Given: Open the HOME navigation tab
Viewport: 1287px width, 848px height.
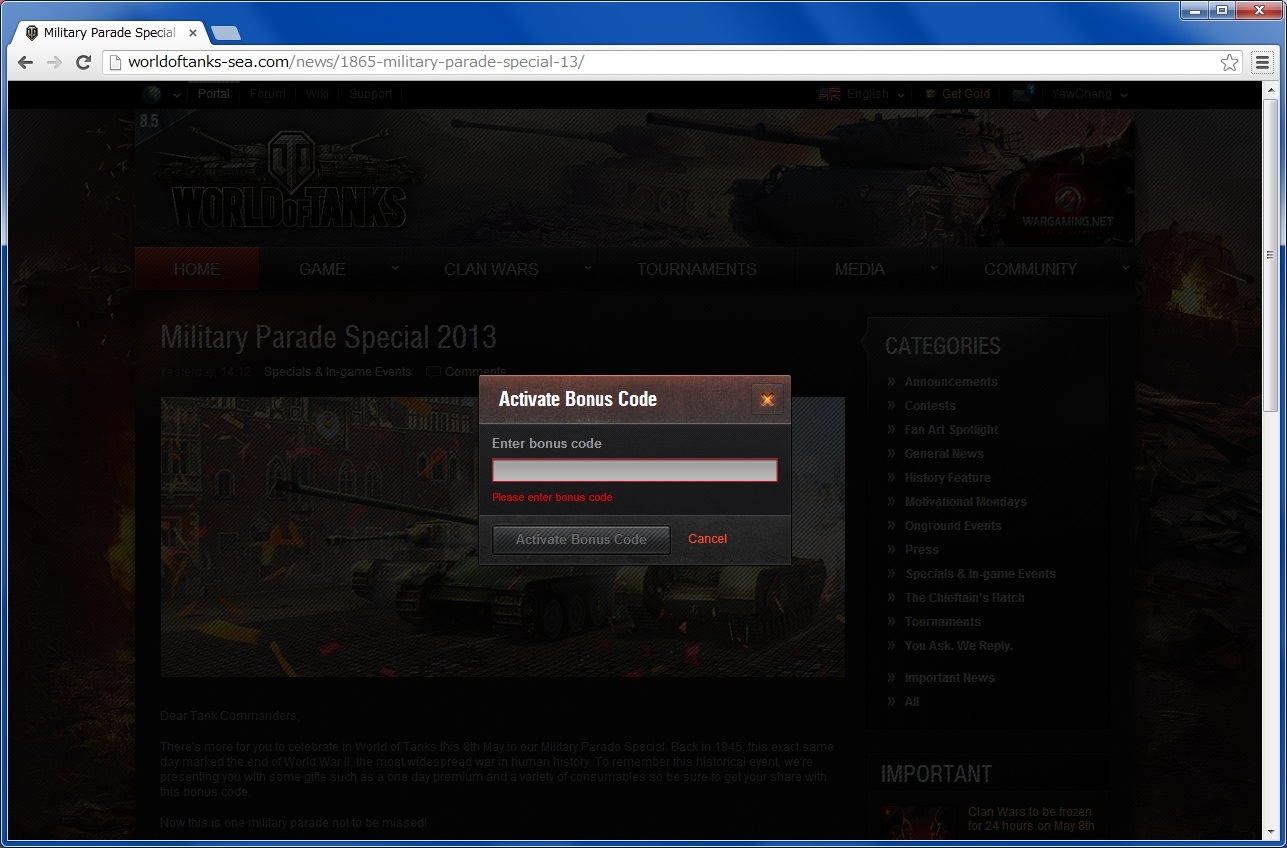Looking at the screenshot, I should [197, 269].
